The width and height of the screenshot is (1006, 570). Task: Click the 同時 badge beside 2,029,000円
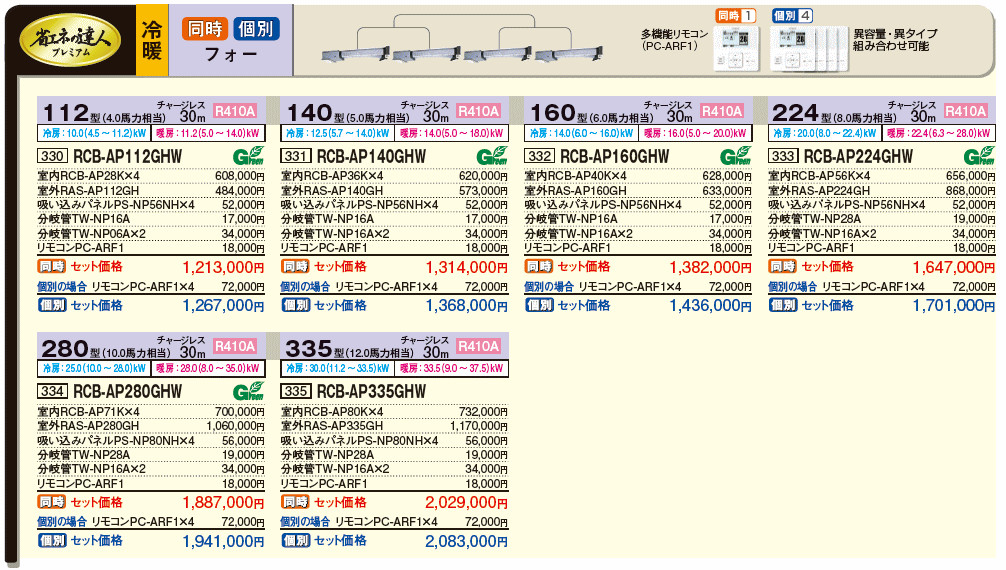pyautogui.click(x=296, y=502)
